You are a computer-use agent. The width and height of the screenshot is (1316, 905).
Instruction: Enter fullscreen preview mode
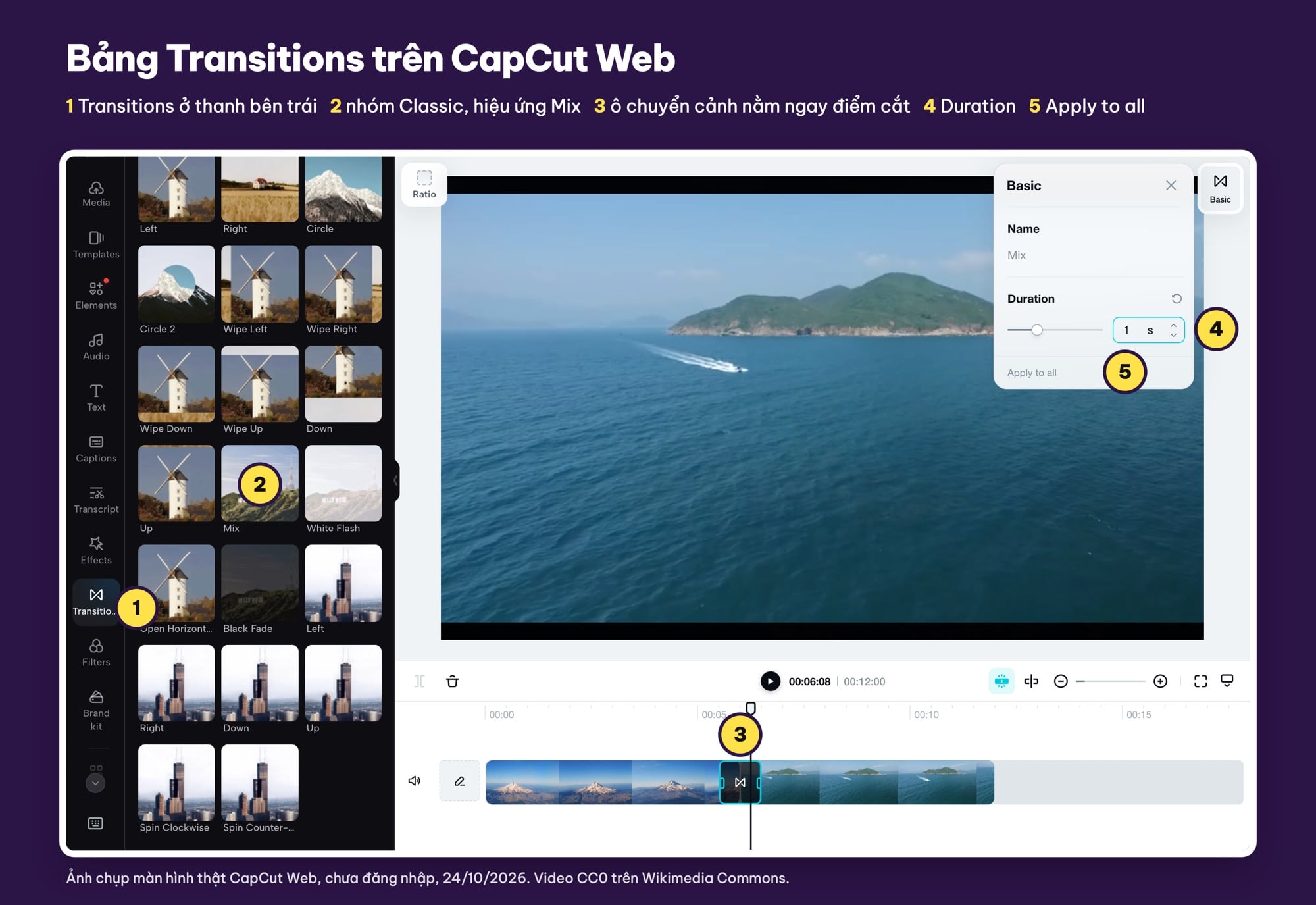1201,681
